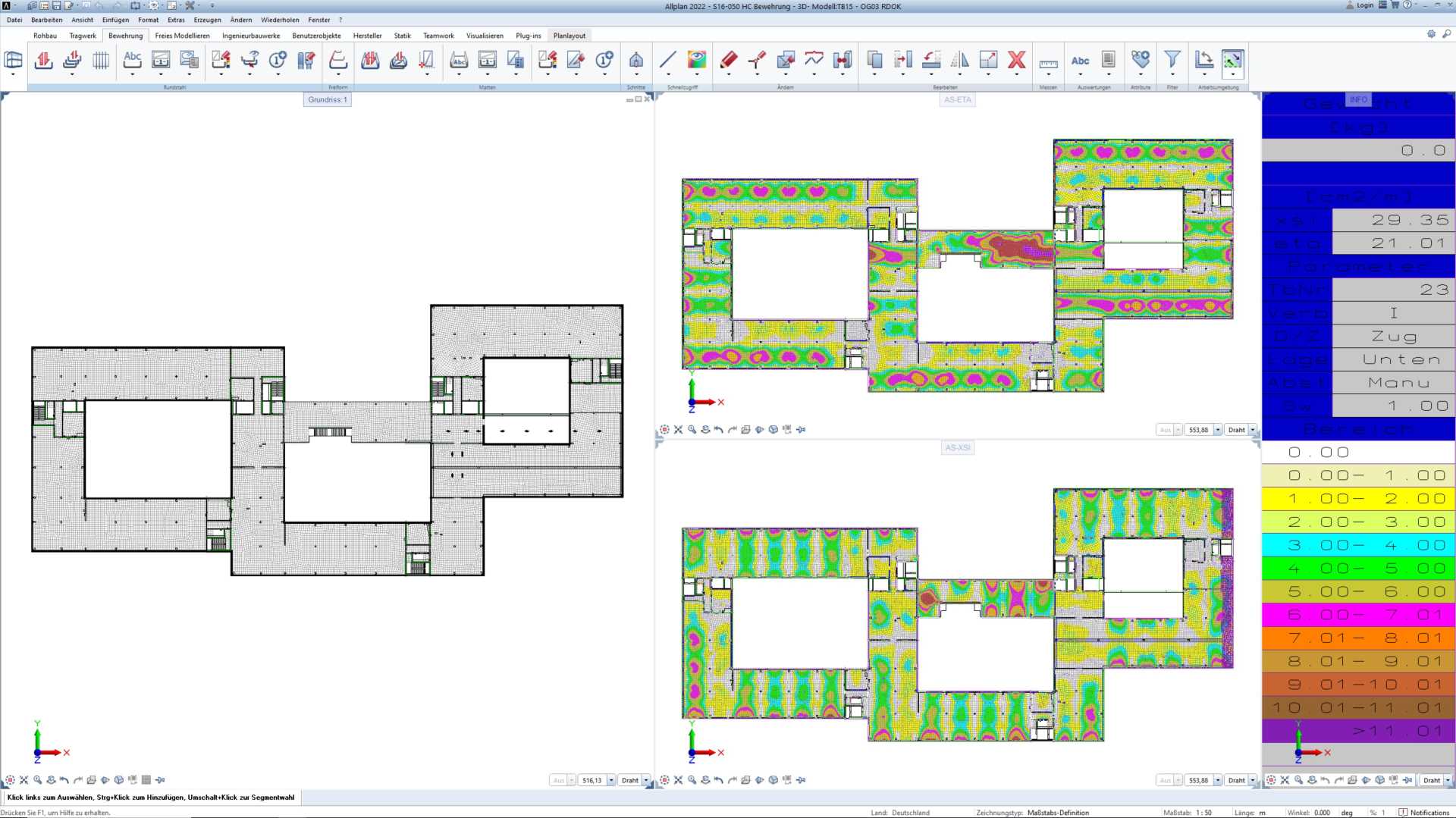The image size is (1456, 818).
Task: Click the Abc label tool in Auswertungen
Action: [1080, 61]
